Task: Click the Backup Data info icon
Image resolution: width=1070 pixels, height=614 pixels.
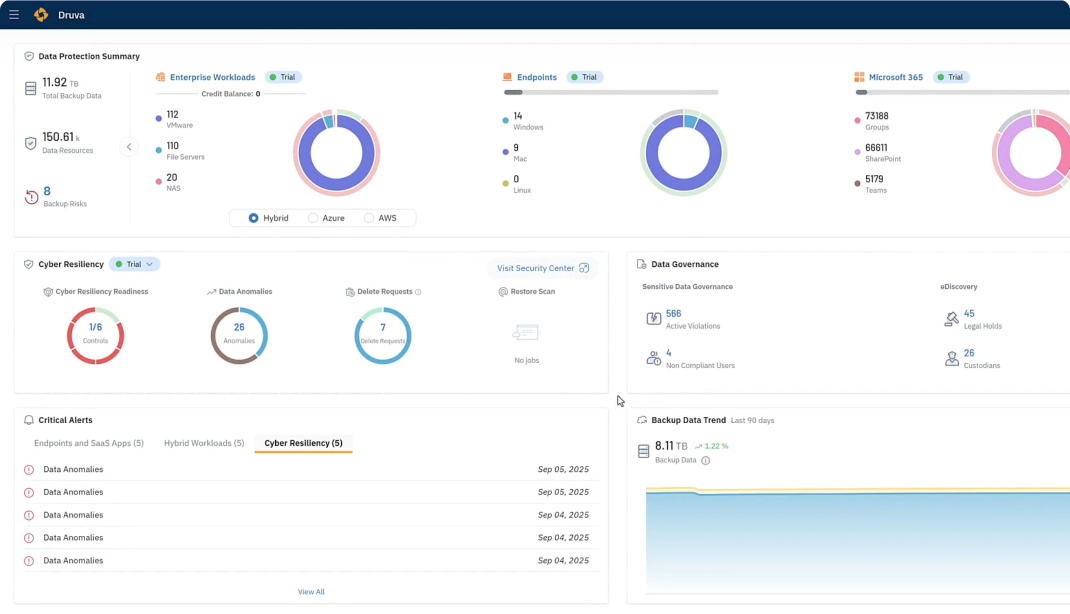Action: (x=705, y=461)
